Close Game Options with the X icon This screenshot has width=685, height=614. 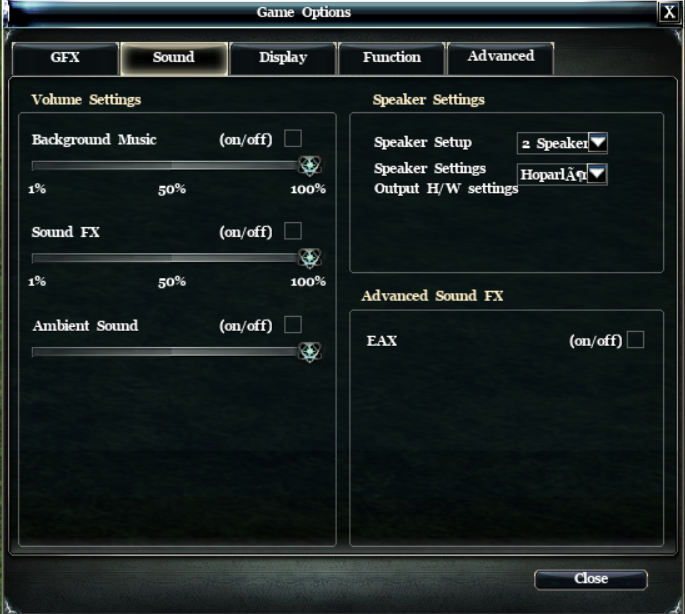pos(669,12)
